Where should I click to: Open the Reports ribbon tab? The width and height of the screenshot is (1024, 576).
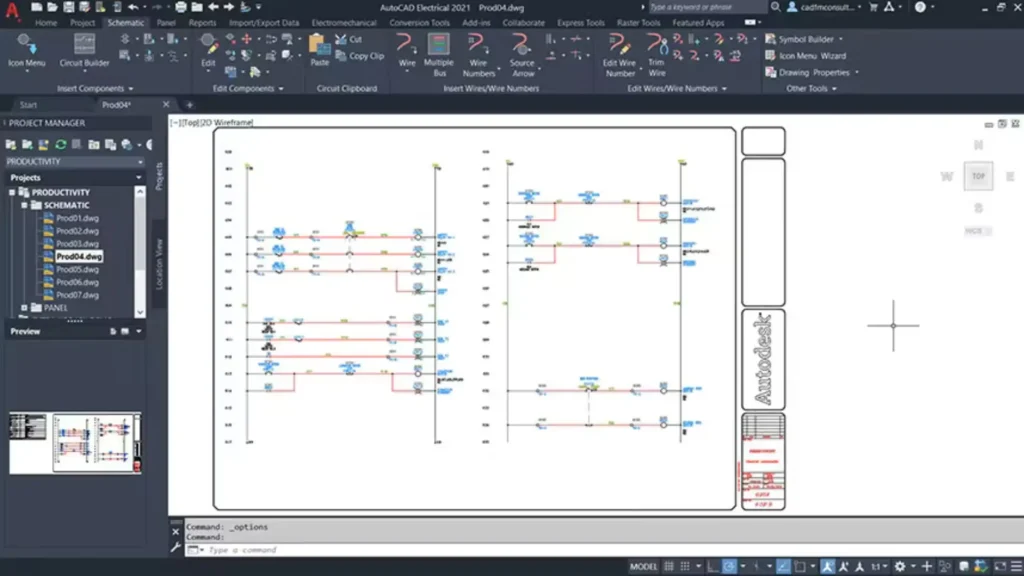click(x=202, y=22)
